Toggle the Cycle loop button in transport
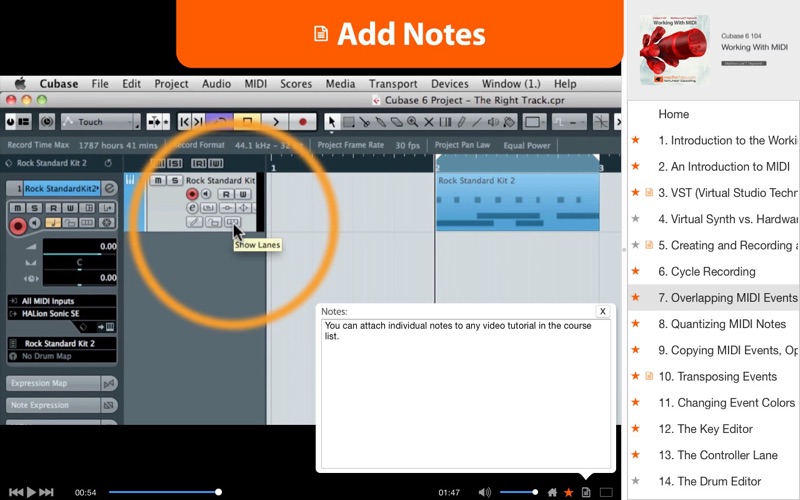The height and width of the screenshot is (500, 800). point(220,122)
